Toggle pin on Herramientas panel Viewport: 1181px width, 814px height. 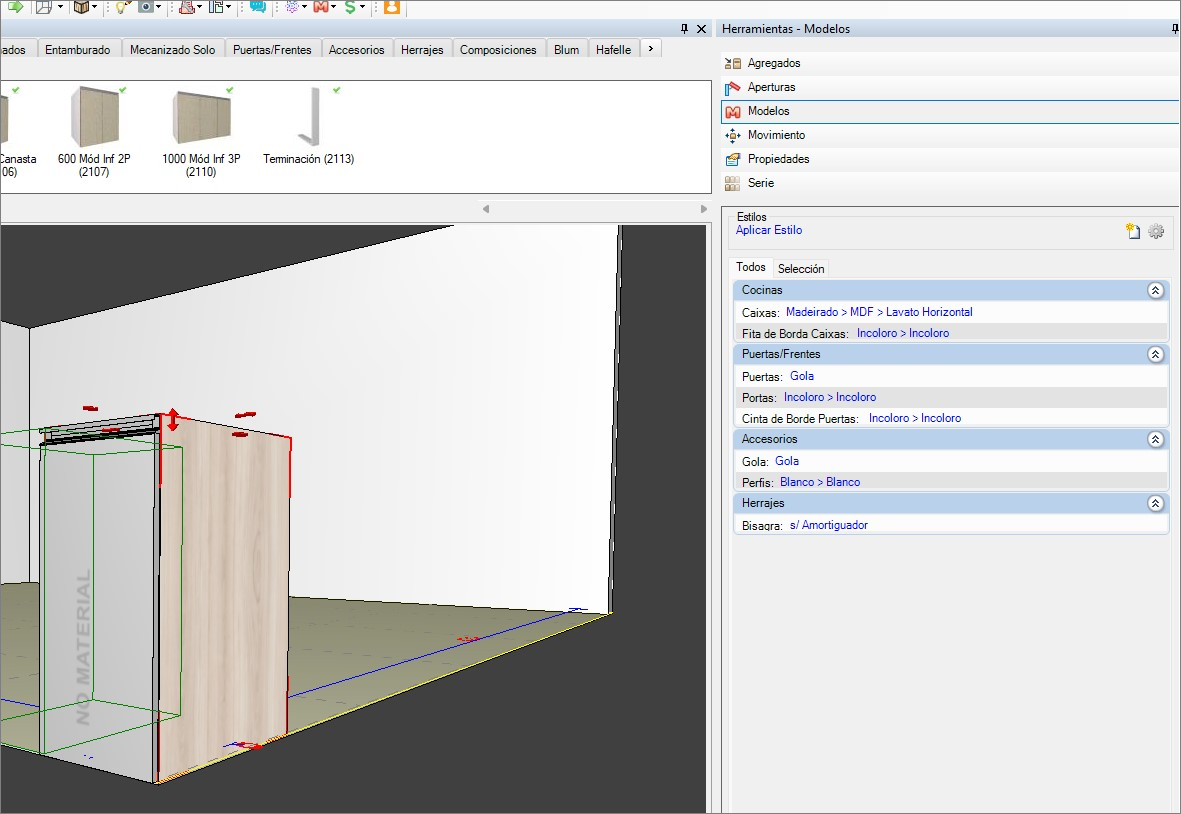click(x=1175, y=30)
